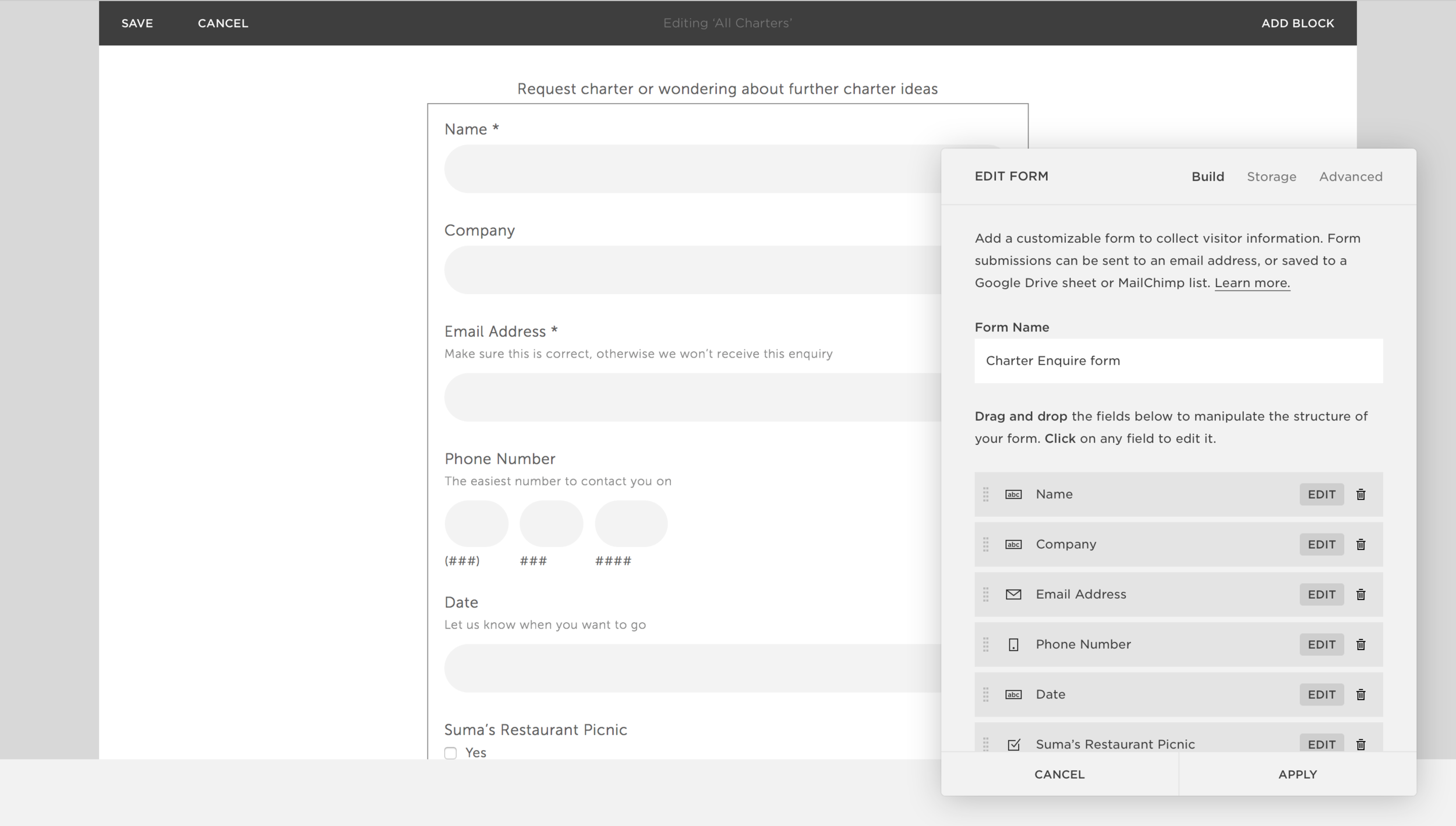This screenshot has height=826, width=1456.
Task: Grab the drag handle of Date row
Action: pyautogui.click(x=985, y=694)
